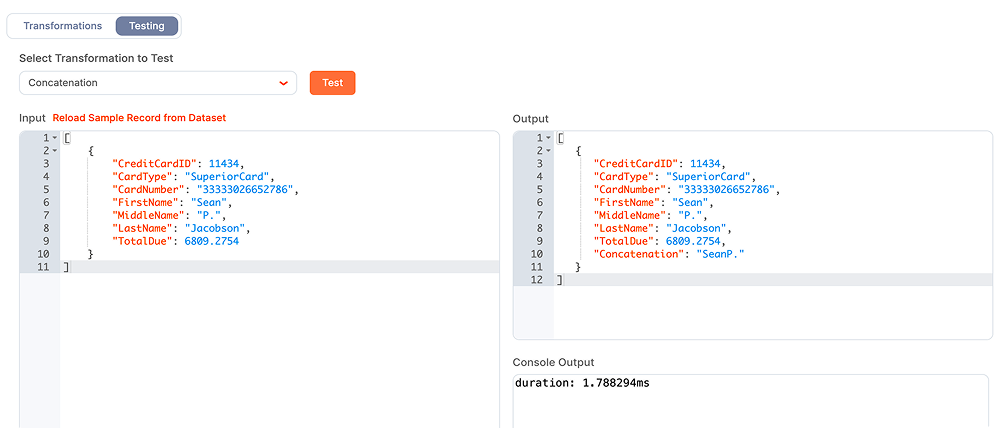Switch to the Transformations tab

[x=63, y=26]
